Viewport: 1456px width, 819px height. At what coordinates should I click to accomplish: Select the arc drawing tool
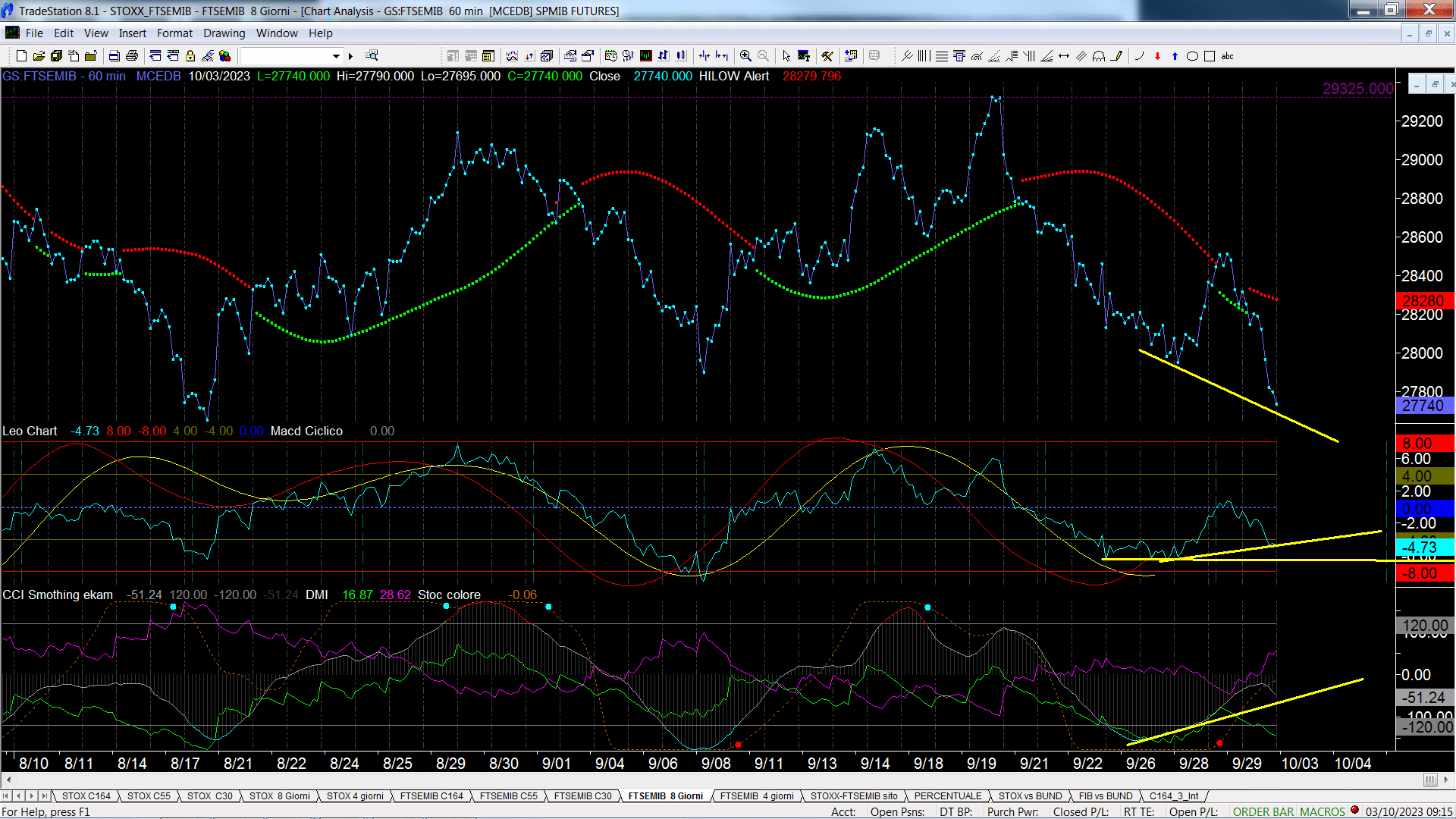pos(1139,55)
